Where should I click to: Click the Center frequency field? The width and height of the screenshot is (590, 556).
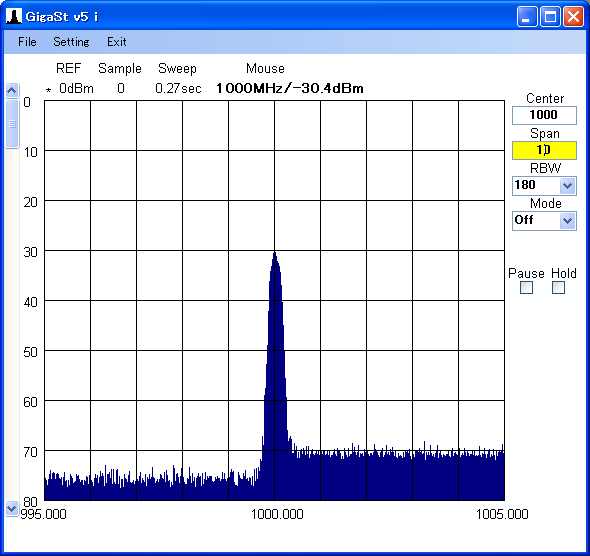[x=544, y=115]
